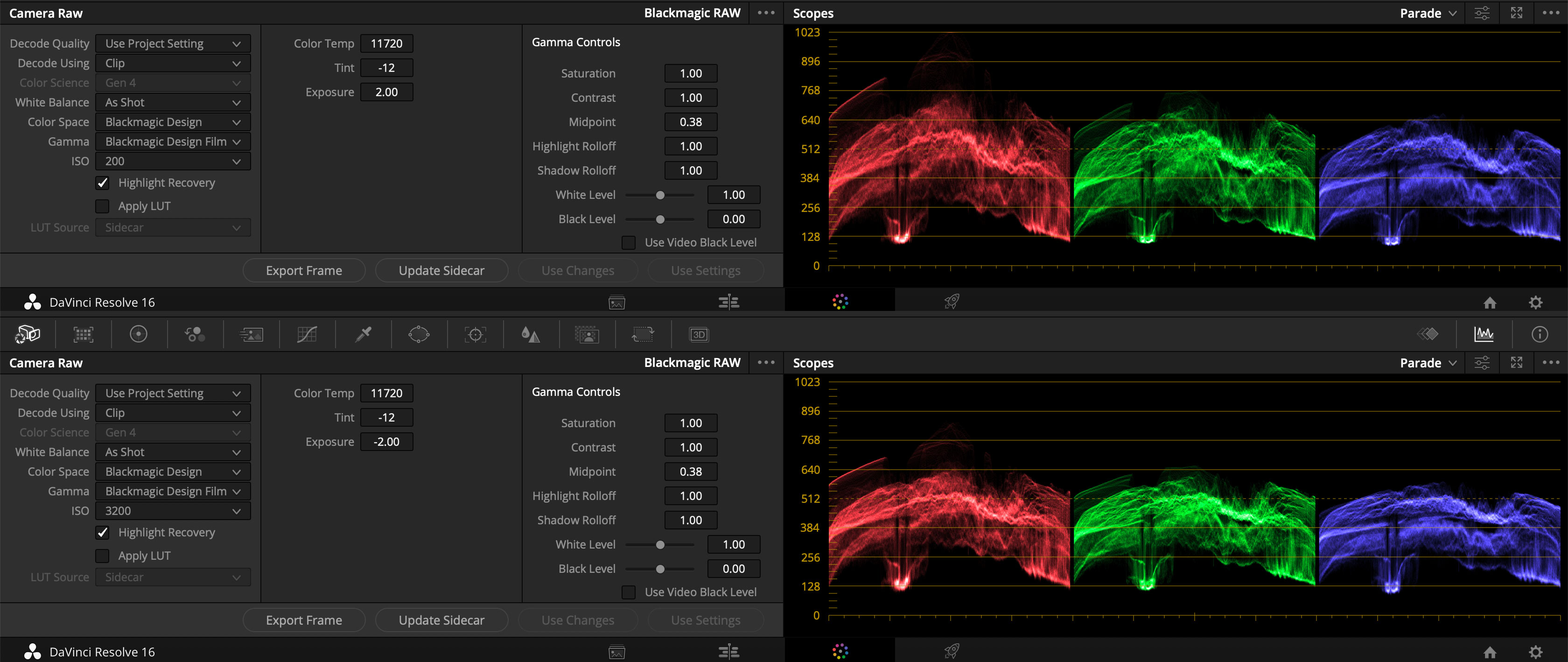The width and height of the screenshot is (1568, 662).
Task: Adjust Black Level slider in ISO 3200 panel
Action: pos(660,569)
